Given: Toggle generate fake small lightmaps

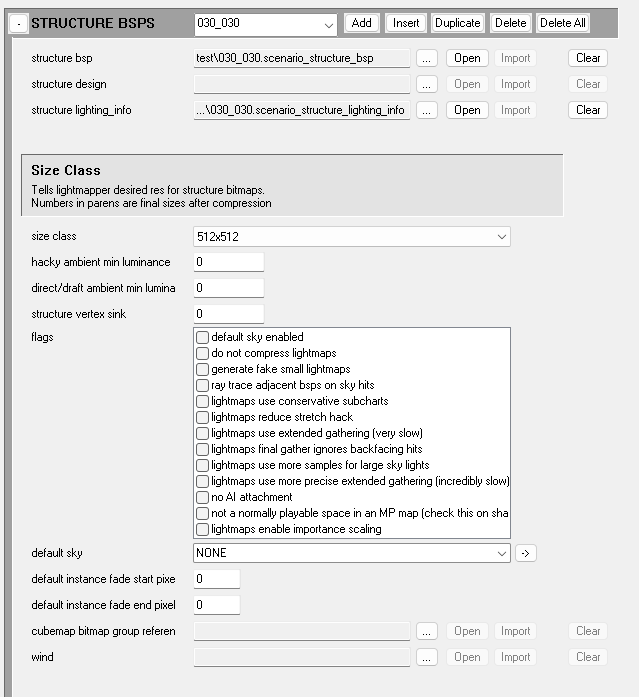Looking at the screenshot, I should coord(203,369).
